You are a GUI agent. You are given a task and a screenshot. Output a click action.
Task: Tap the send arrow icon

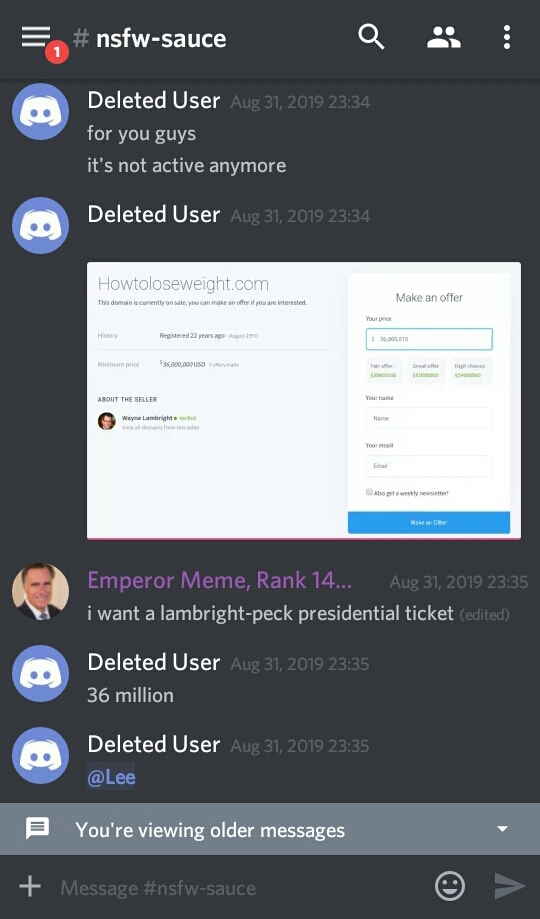click(510, 886)
